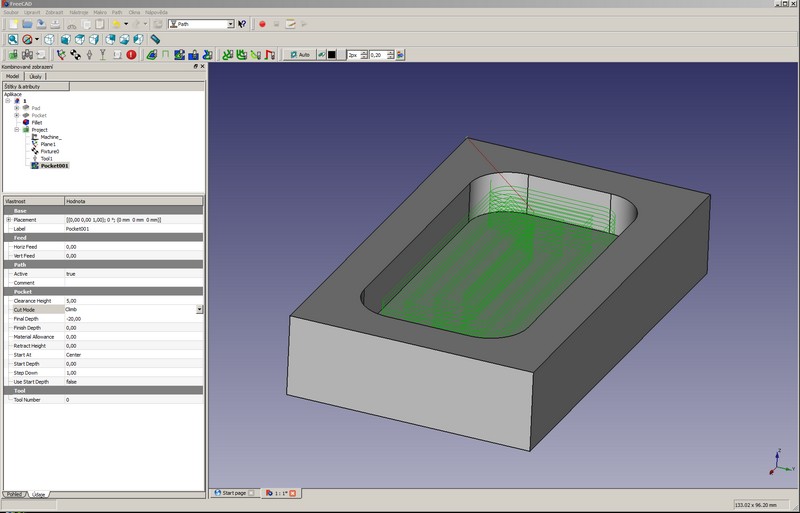Screen dimensions: 800x513
Task: Switch to the Úkoly tab
Action: tap(35, 76)
